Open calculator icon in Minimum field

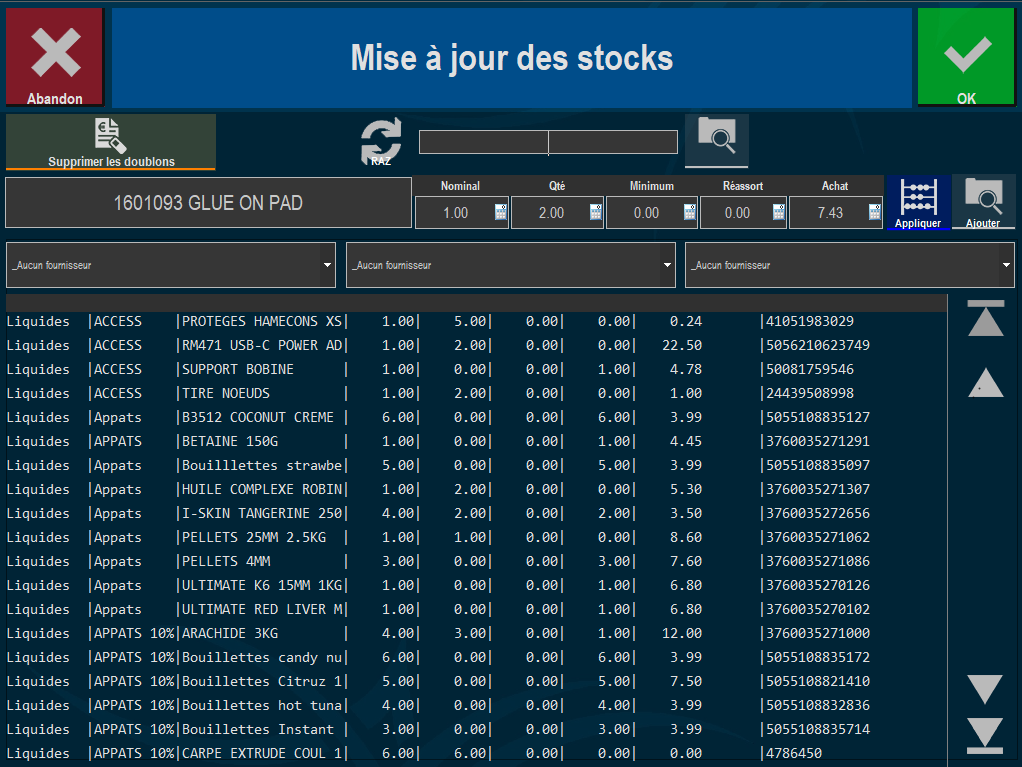click(690, 212)
